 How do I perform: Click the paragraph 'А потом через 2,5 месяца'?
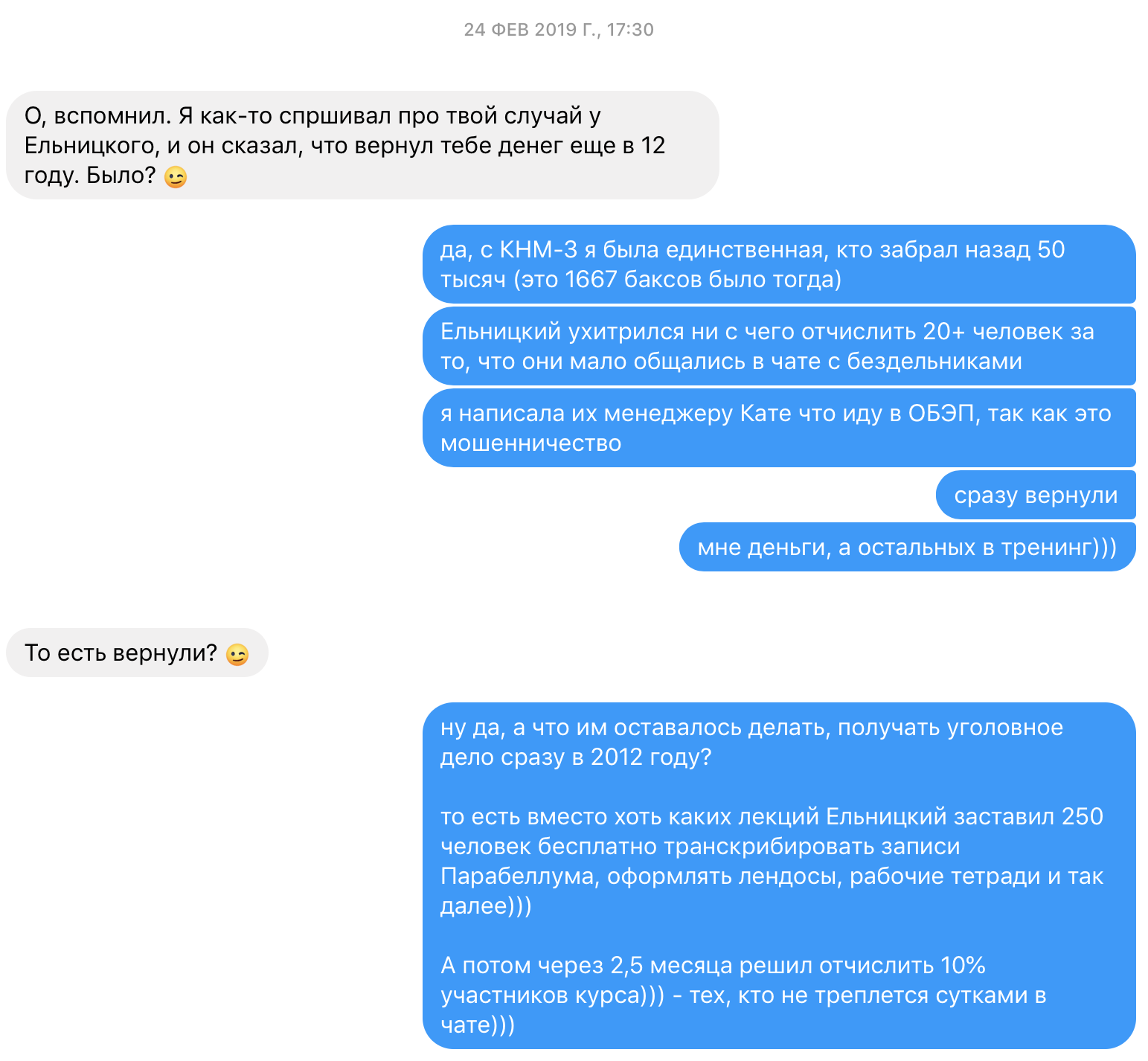(743, 995)
